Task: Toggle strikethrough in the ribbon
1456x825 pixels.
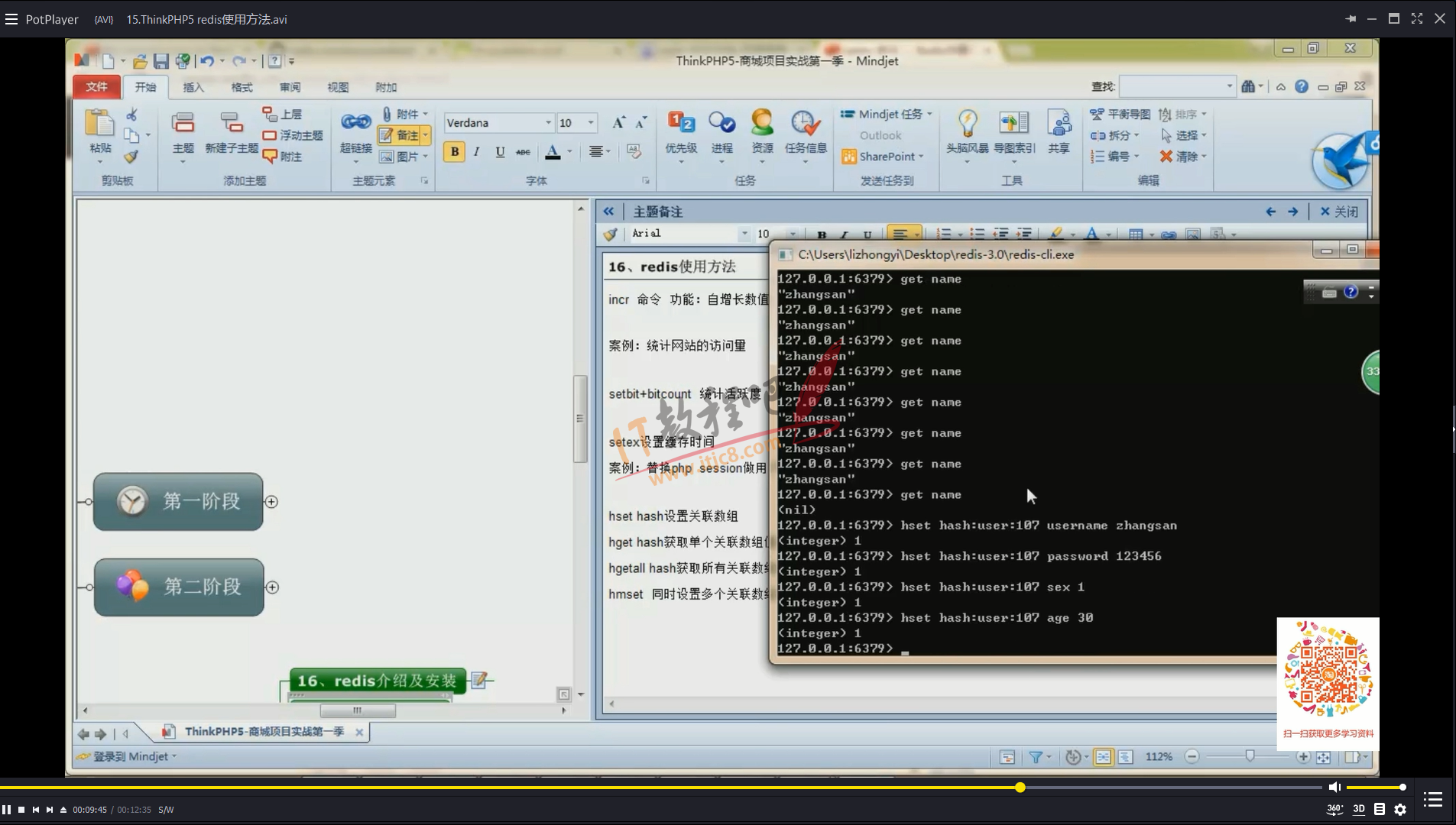Action: 523,151
